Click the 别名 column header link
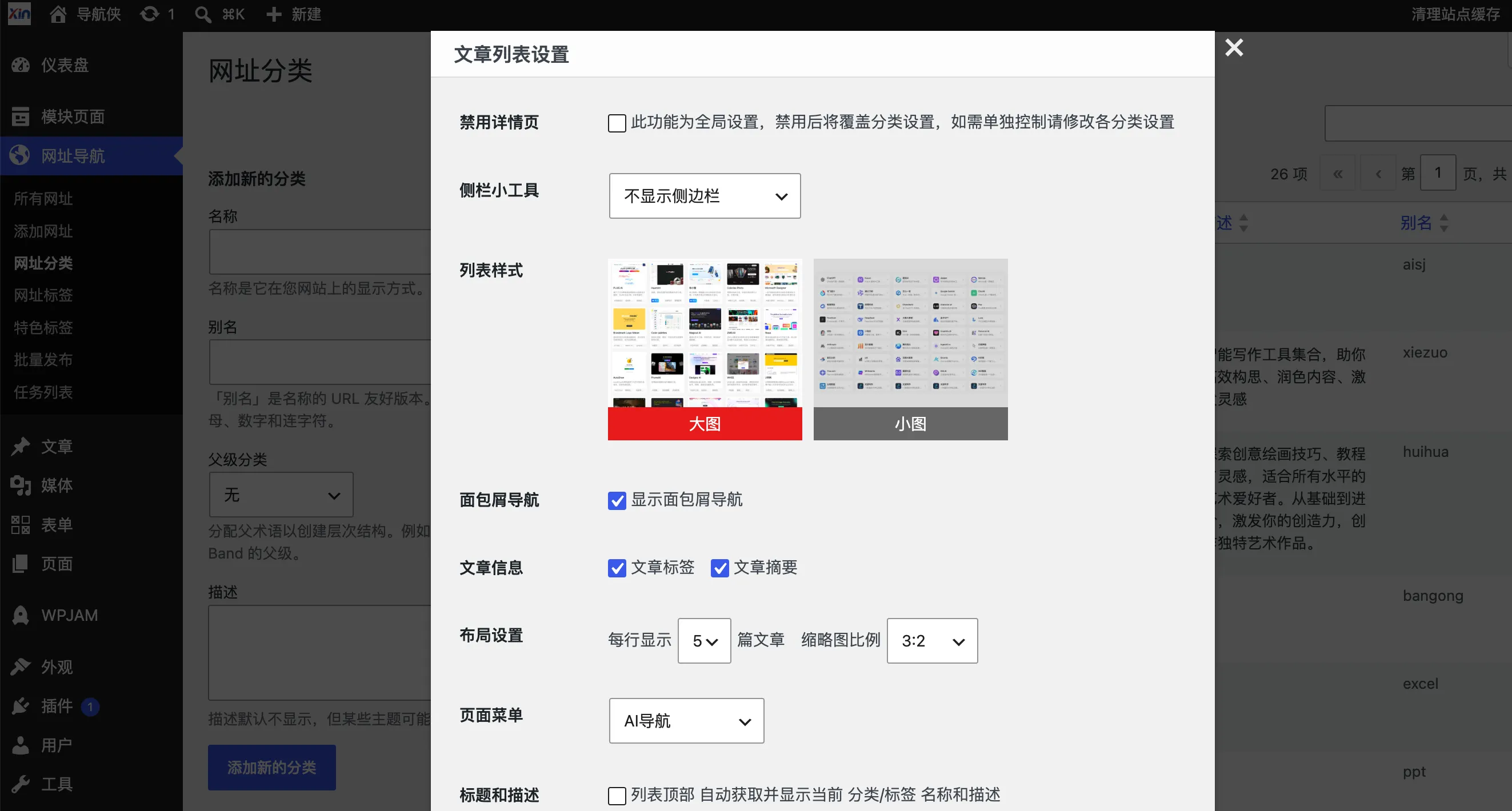 [1416, 223]
